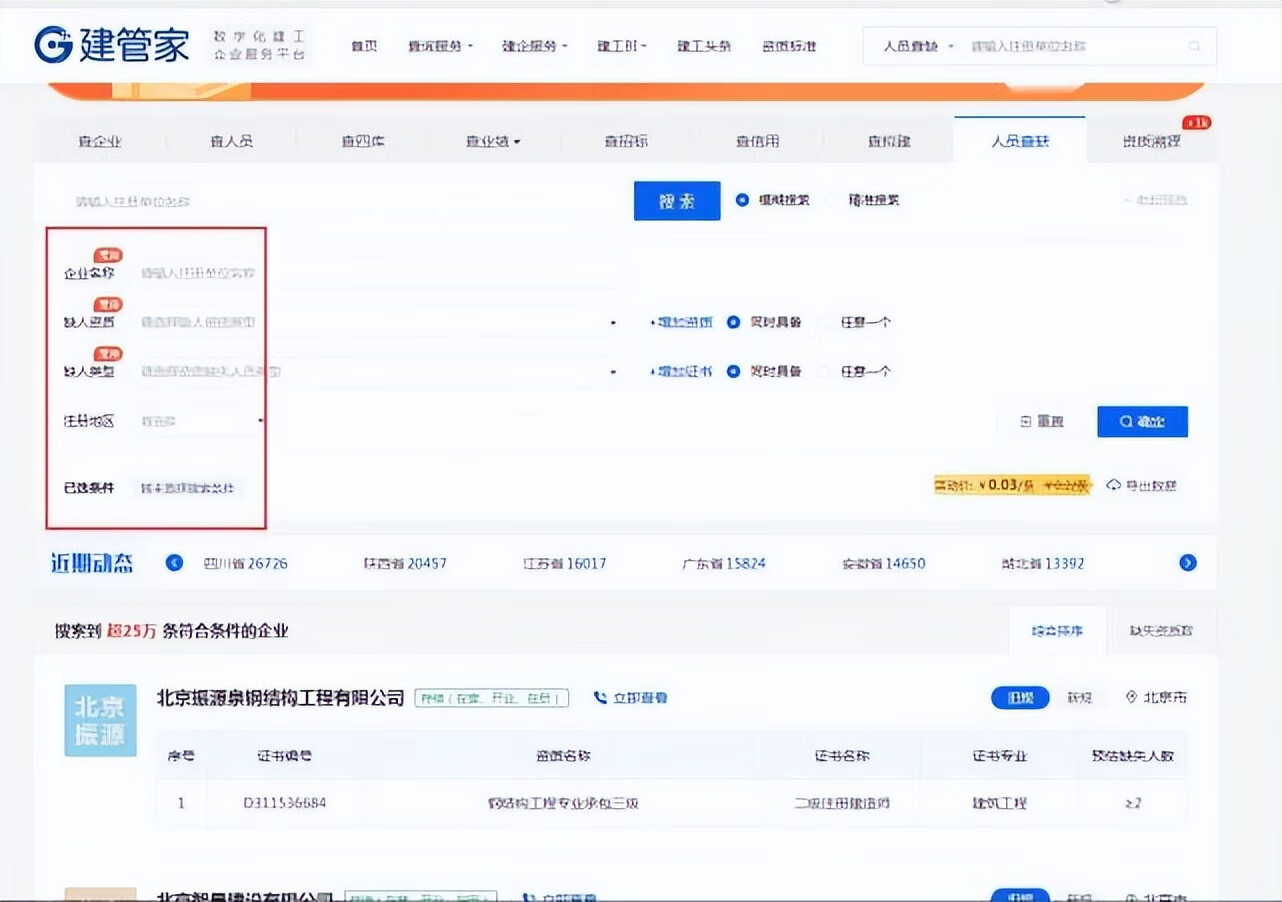This screenshot has height=902, width=1282.
Task: Click the 导出数据 link
Action: click(1142, 485)
